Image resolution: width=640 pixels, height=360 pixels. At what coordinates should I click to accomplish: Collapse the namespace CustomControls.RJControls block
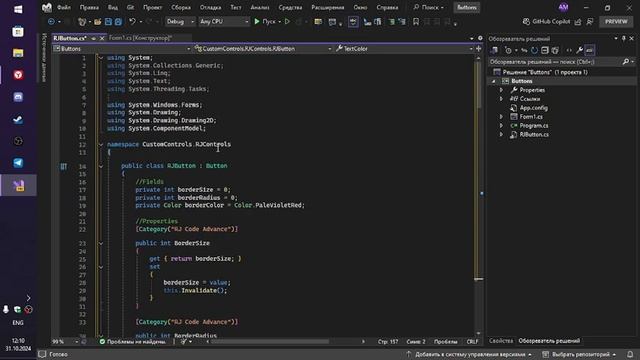(x=101, y=144)
